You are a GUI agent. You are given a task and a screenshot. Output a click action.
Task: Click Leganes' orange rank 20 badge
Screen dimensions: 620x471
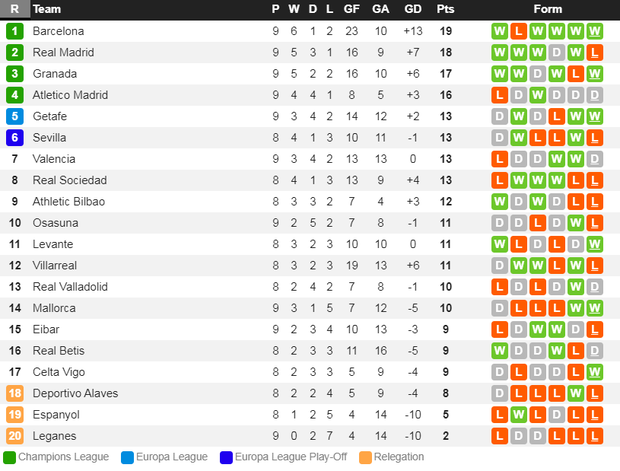(15, 436)
